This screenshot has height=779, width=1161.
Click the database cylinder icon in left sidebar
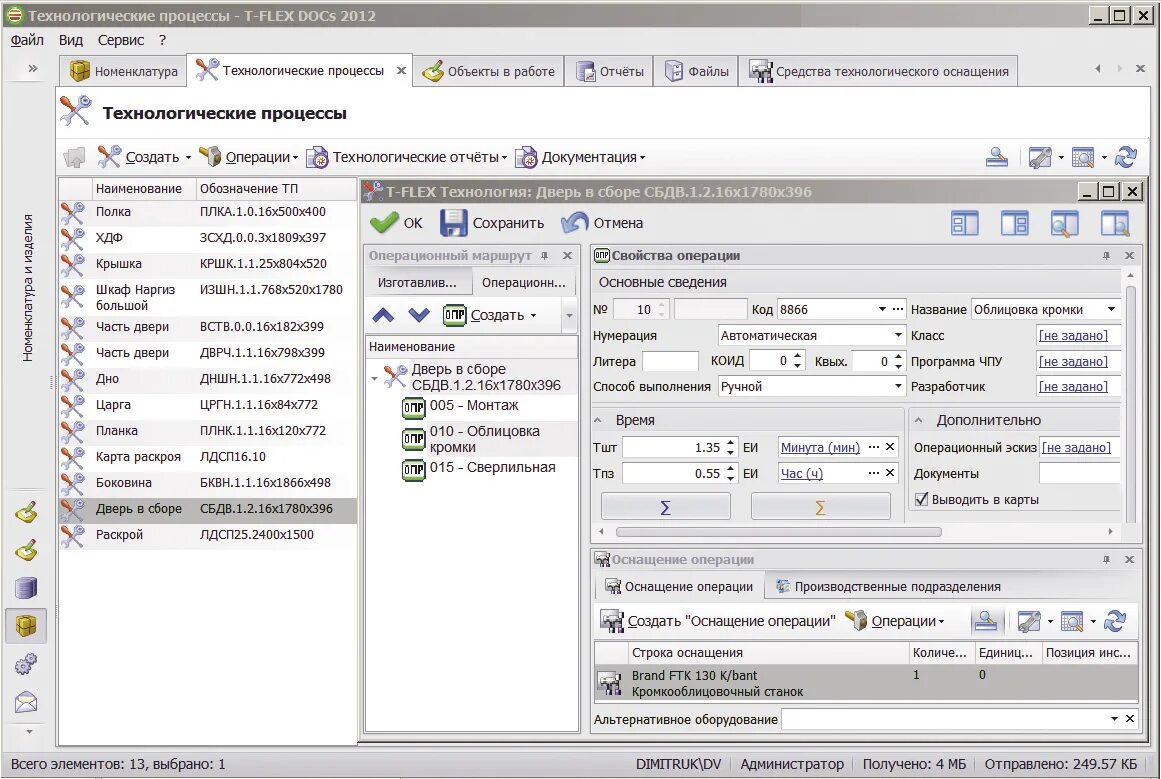pyautogui.click(x=26, y=588)
